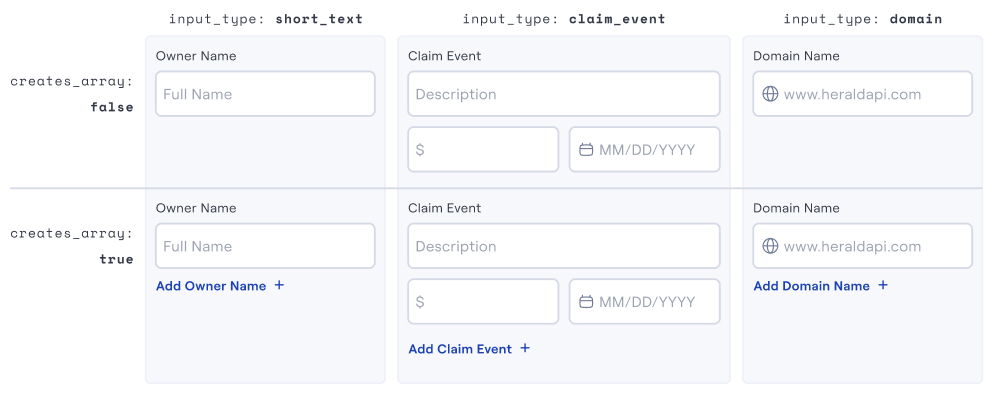Click the plus icon beside Add Claim Event
Viewport: 1000px width, 394px height.
(x=525, y=348)
